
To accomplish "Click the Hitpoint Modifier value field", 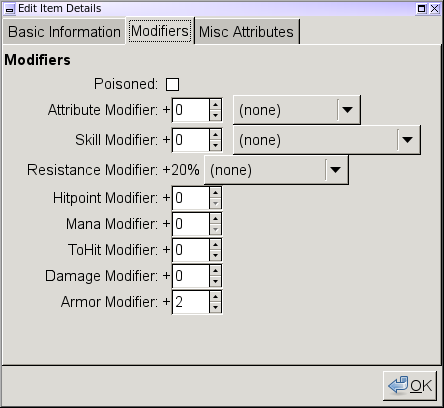I will point(191,198).
